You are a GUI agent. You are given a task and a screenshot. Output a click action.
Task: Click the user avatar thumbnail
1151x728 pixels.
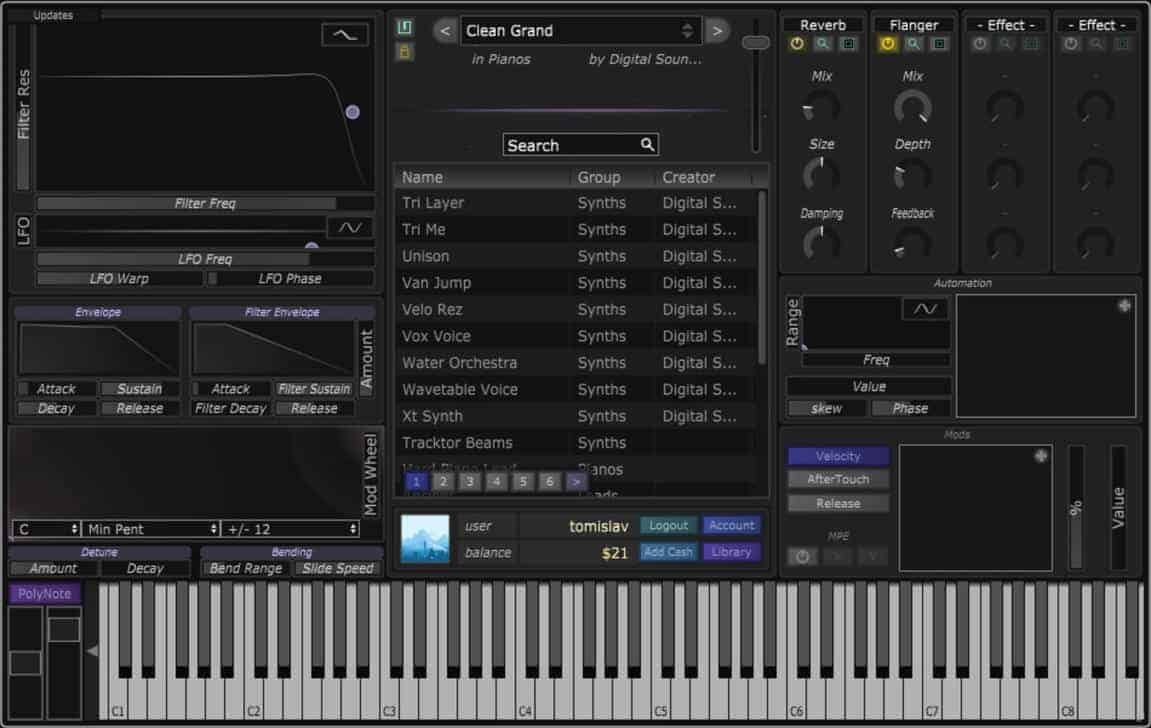(425, 539)
